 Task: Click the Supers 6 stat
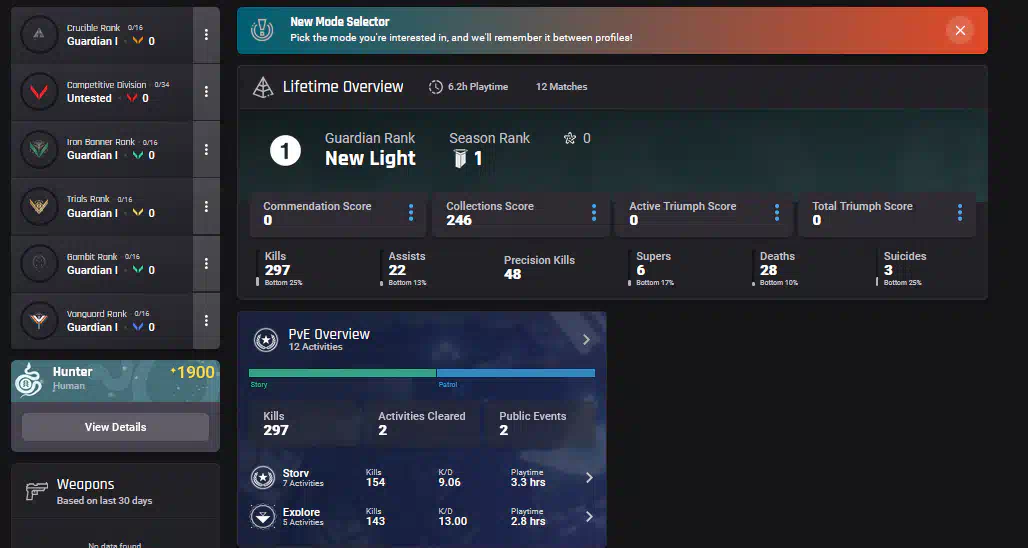(x=652, y=269)
